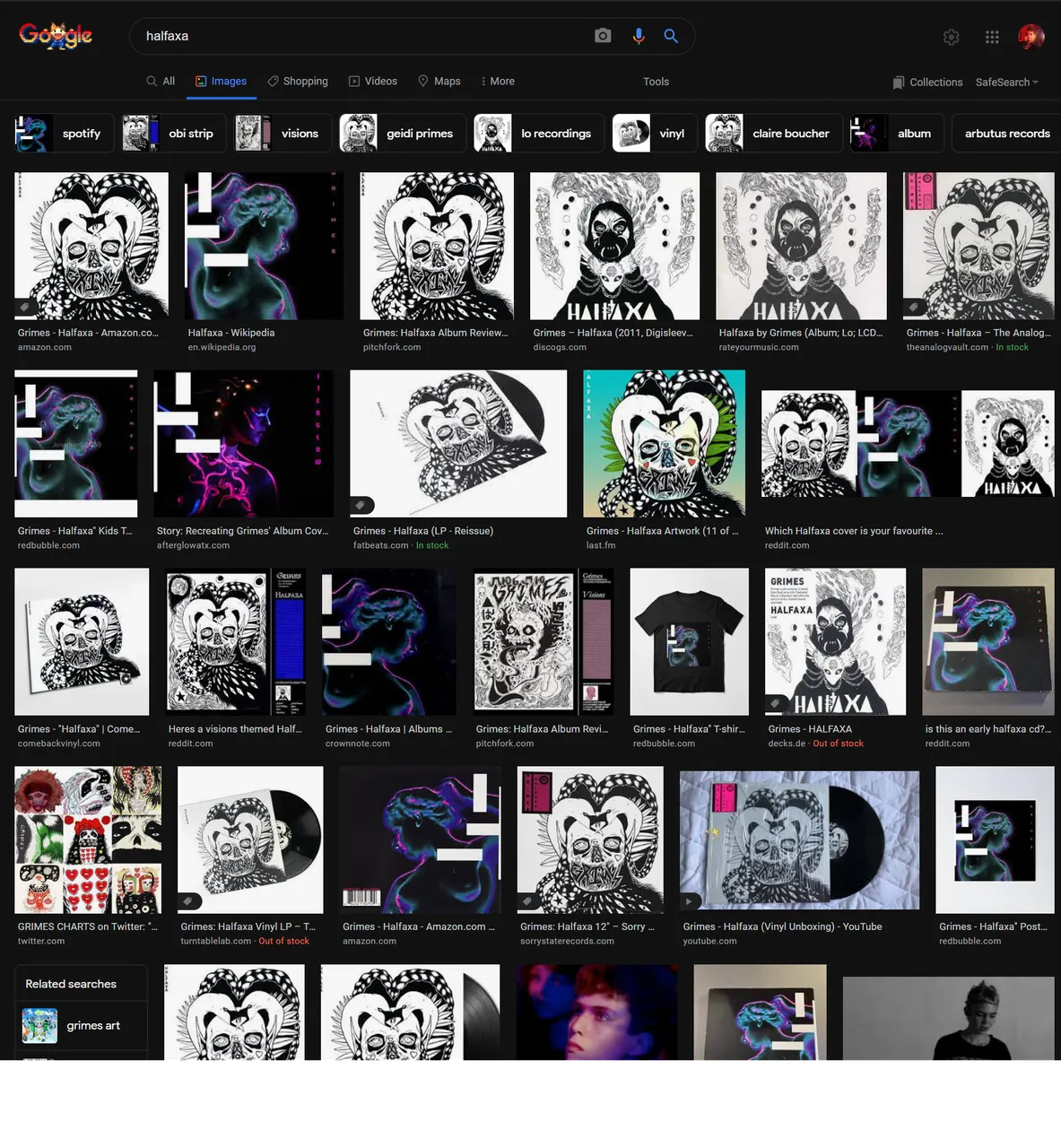Click the tag icon on fatbeats Halfaxa LP result
The image size is (1061, 1148).
pos(361,505)
